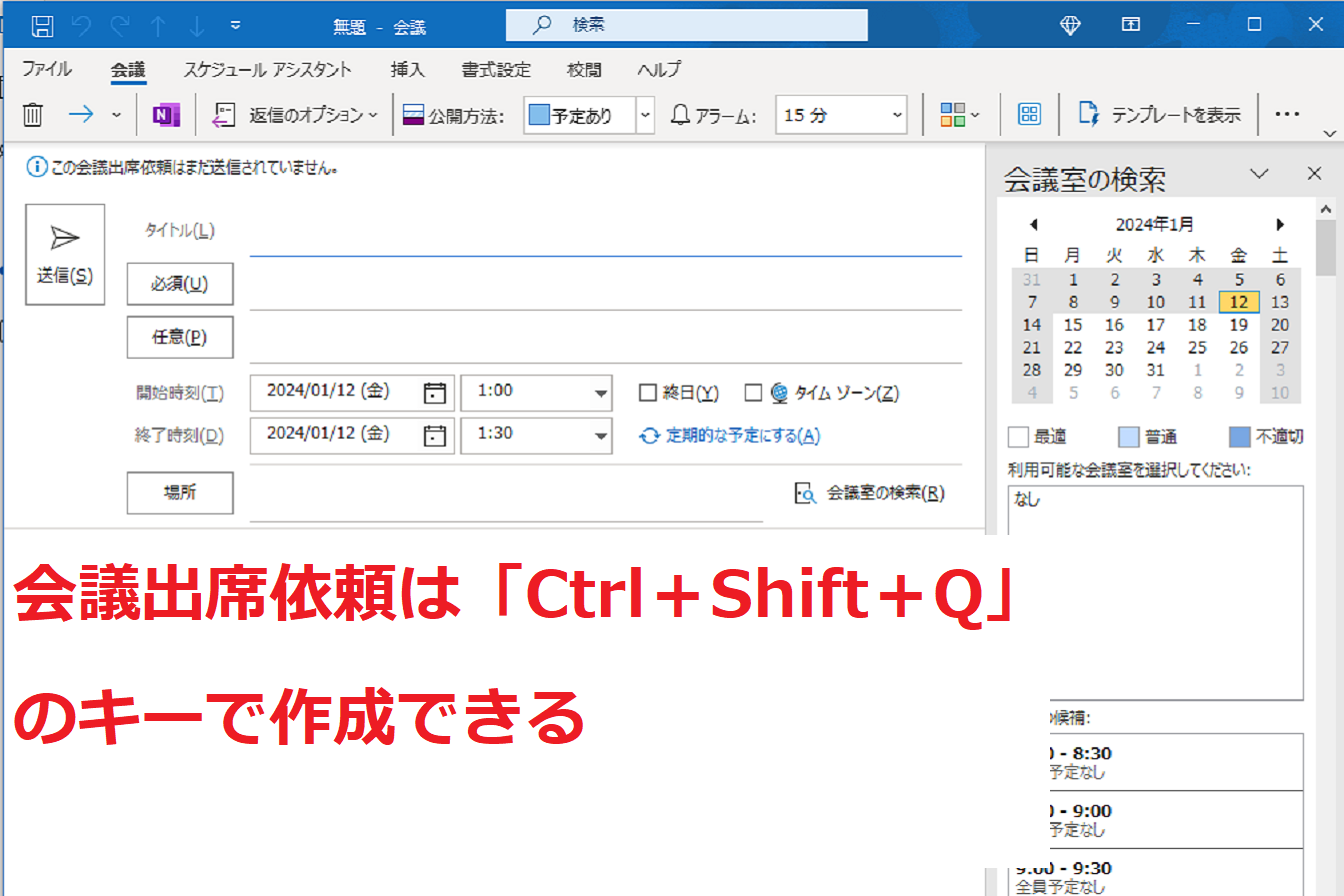Open the 挿入 ribbon tab
This screenshot has height=896, width=1344.
[407, 69]
